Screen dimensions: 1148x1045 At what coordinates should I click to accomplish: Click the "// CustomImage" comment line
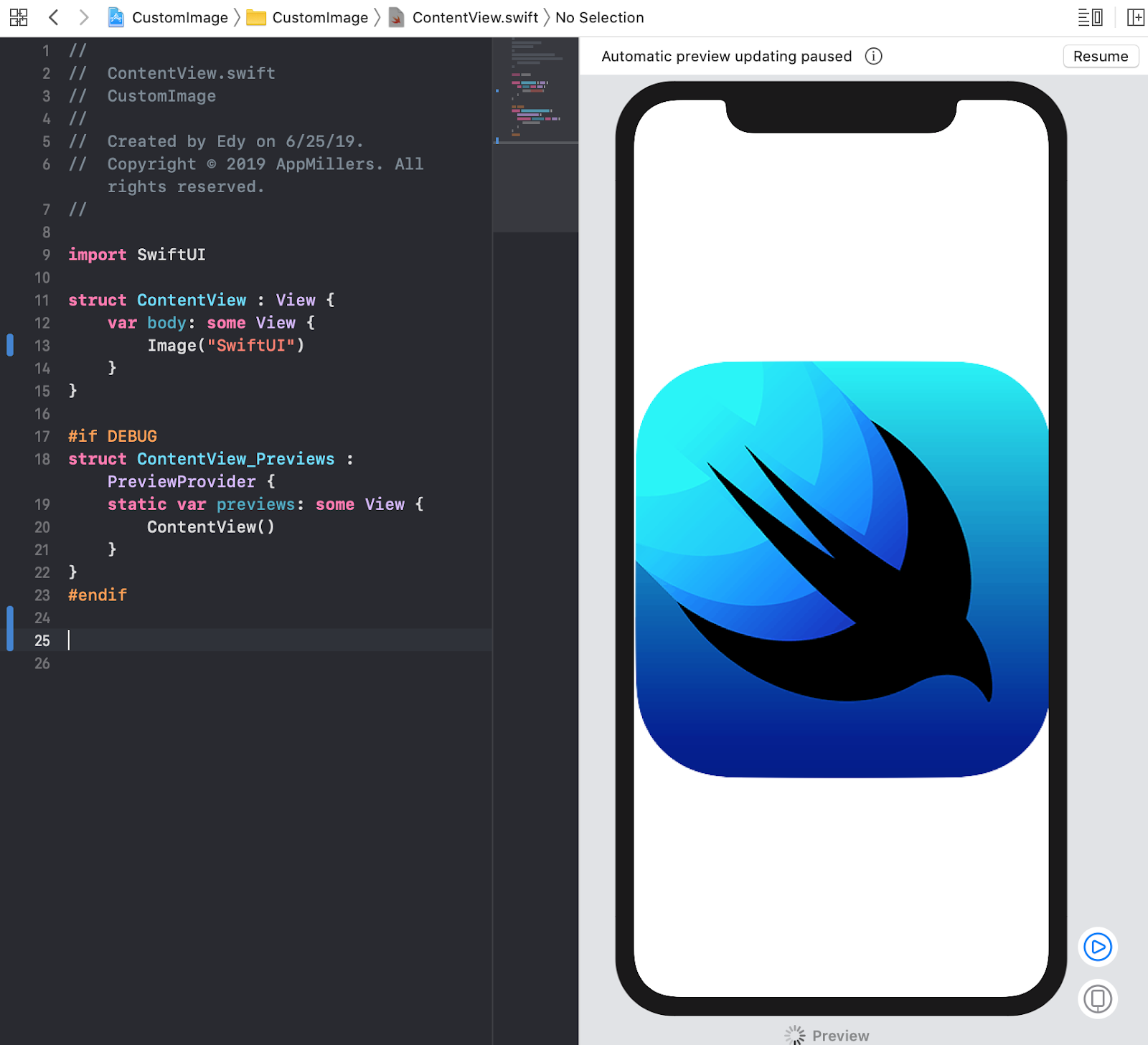142,96
